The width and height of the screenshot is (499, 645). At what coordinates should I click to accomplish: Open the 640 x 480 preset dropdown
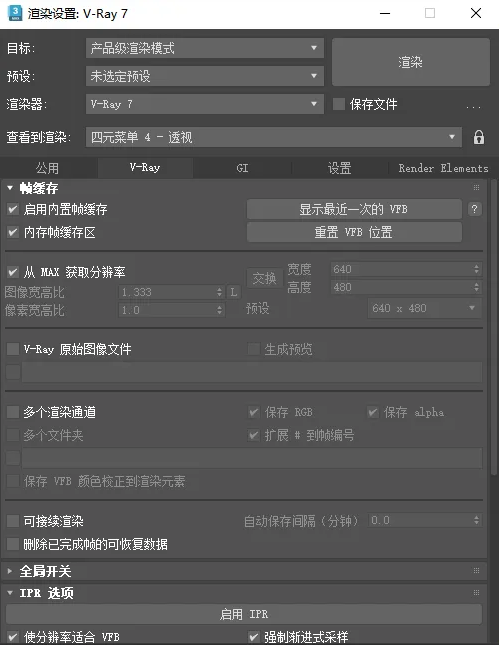(x=424, y=308)
